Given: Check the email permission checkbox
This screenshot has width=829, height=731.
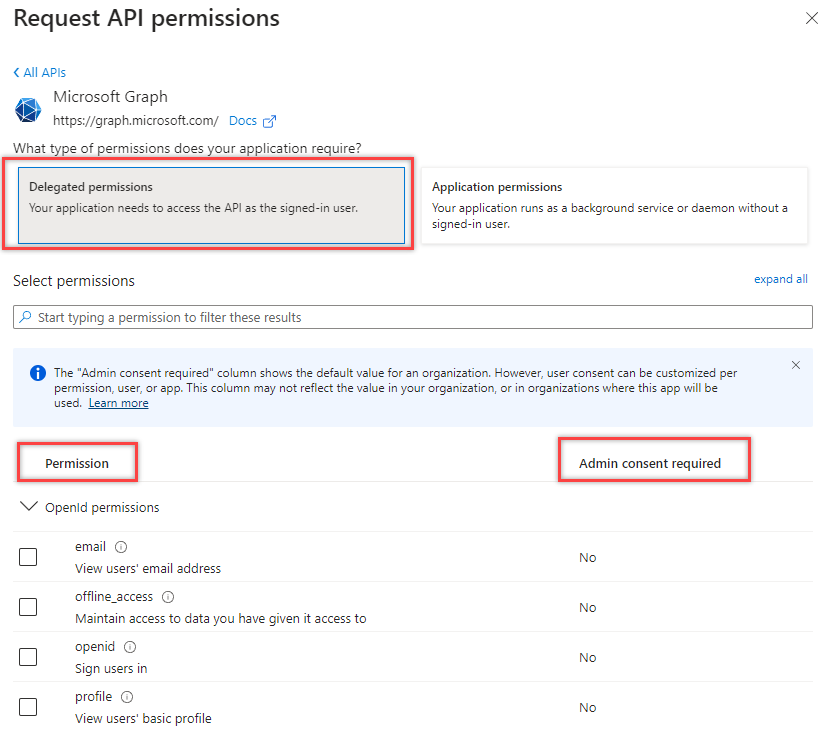Looking at the screenshot, I should (28, 557).
